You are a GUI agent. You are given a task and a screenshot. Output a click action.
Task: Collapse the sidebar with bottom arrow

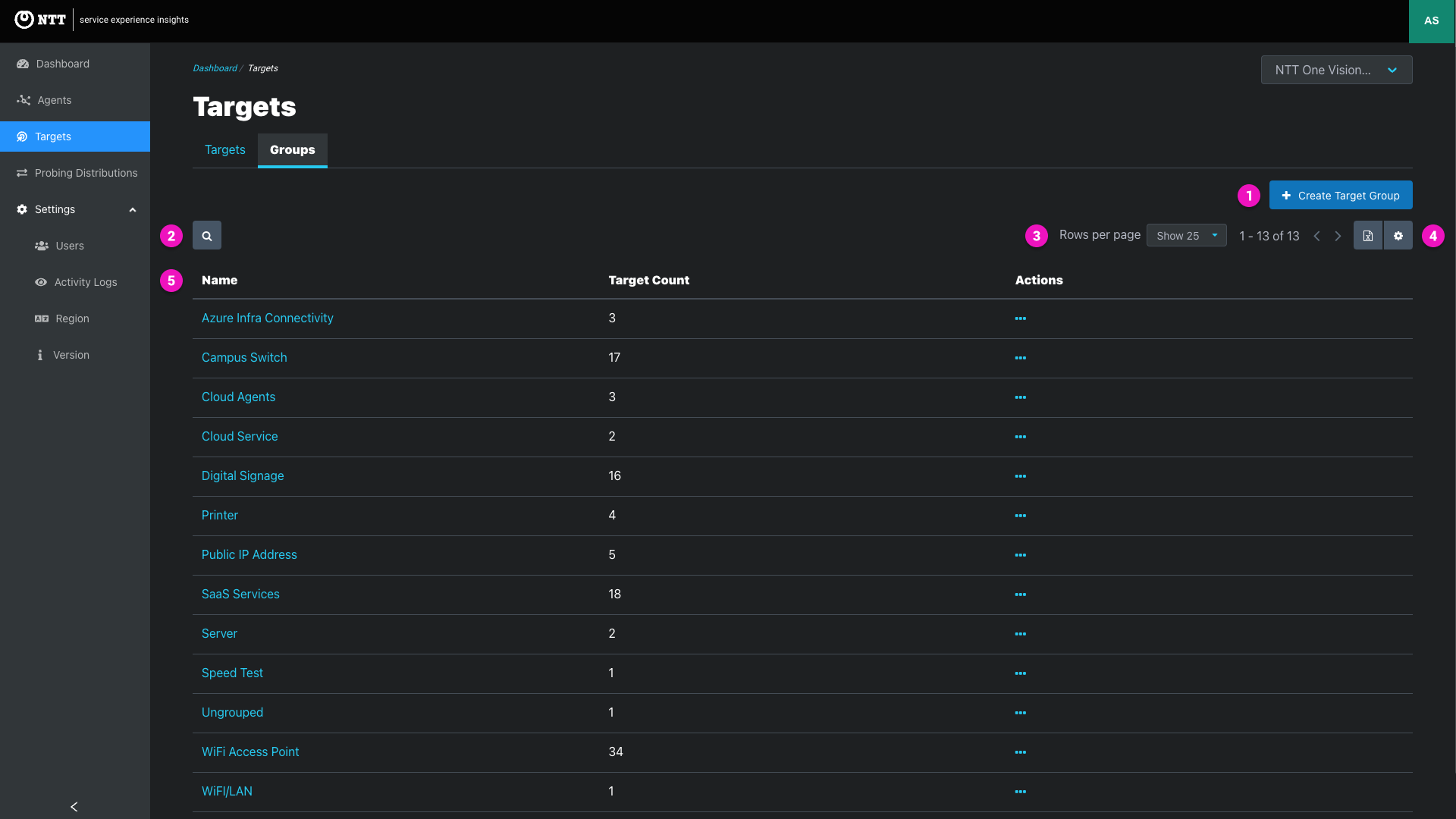74,806
